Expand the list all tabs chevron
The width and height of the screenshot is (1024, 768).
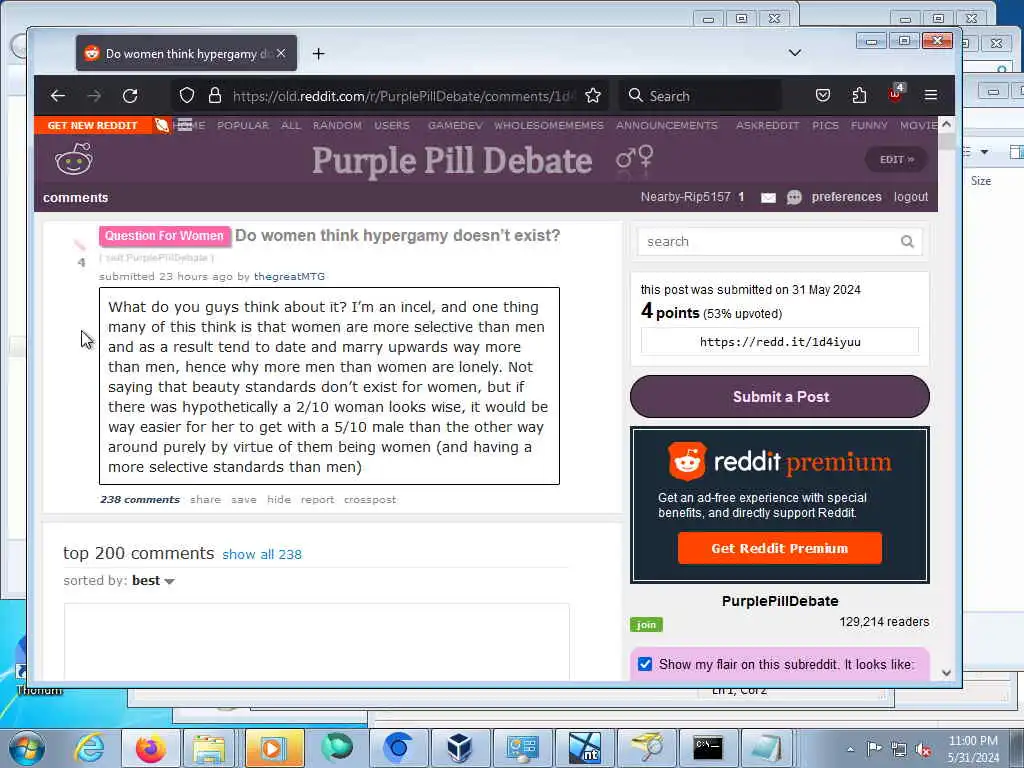click(x=795, y=53)
